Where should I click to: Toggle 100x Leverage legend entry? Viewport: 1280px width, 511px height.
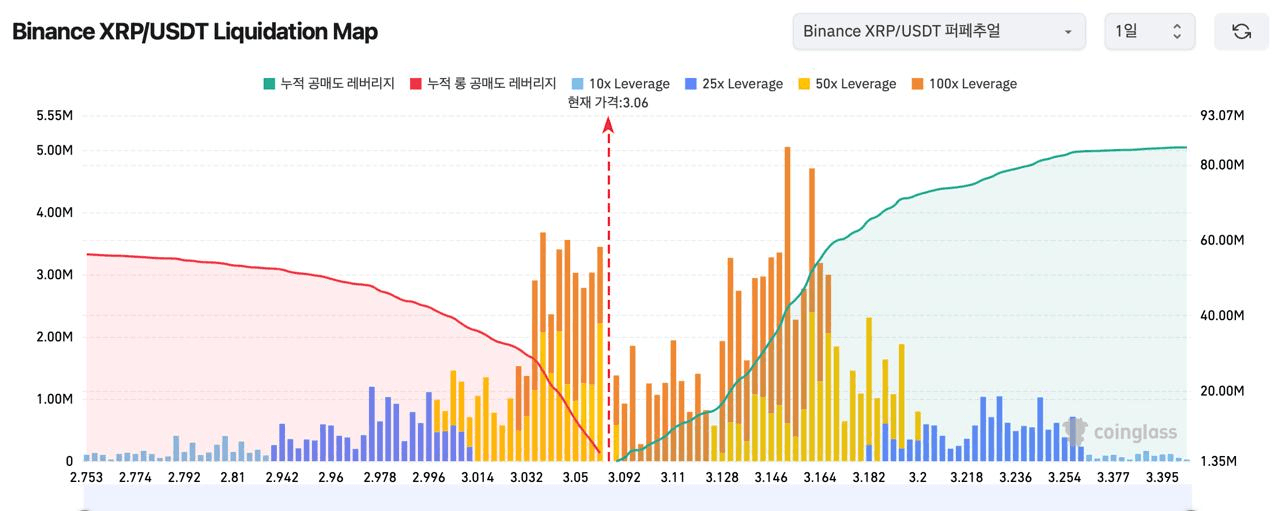pyautogui.click(x=964, y=84)
